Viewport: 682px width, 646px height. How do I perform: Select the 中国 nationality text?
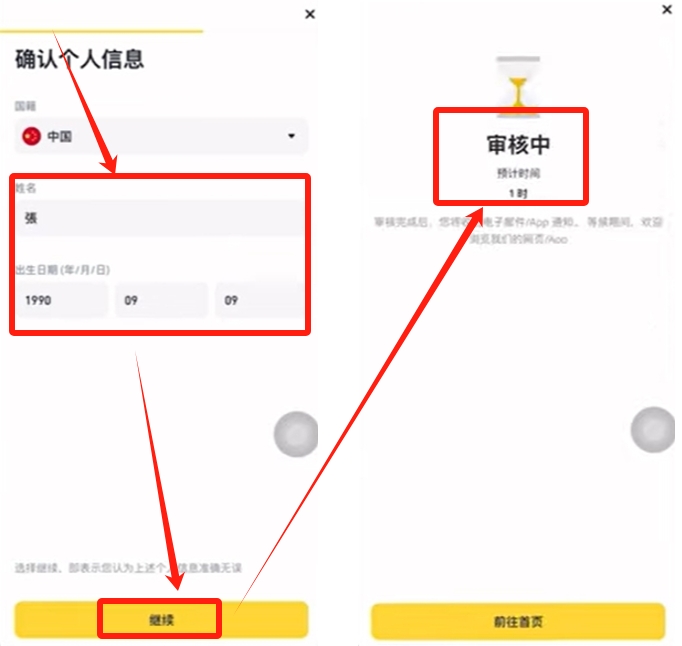coord(59,137)
